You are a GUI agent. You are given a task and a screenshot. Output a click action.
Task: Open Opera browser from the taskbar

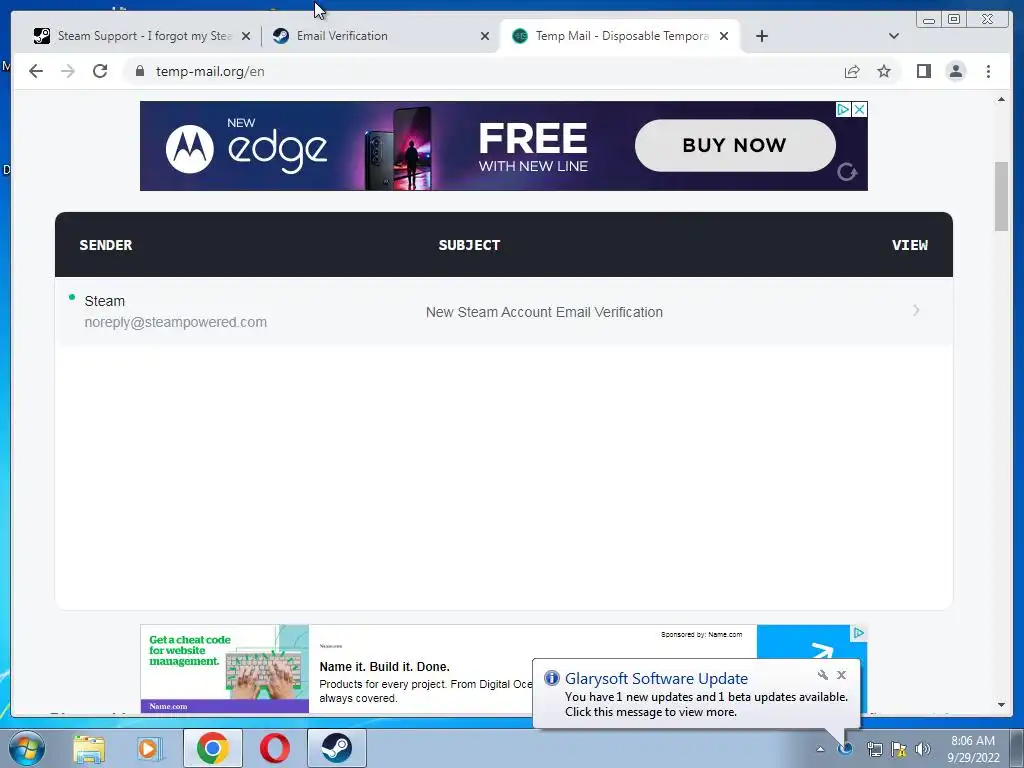click(274, 748)
